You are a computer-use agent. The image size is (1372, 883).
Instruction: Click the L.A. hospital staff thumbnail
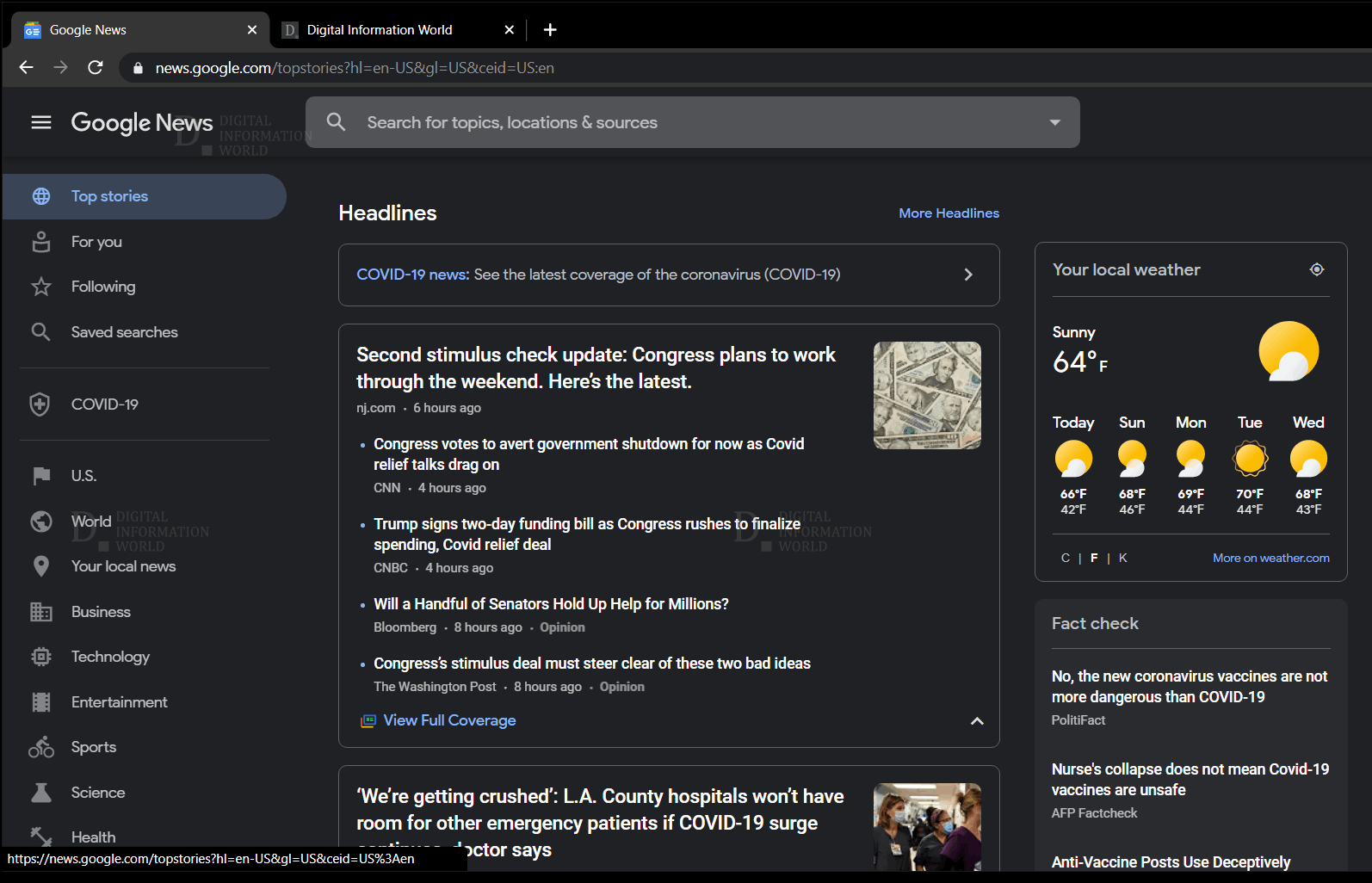pos(927,827)
